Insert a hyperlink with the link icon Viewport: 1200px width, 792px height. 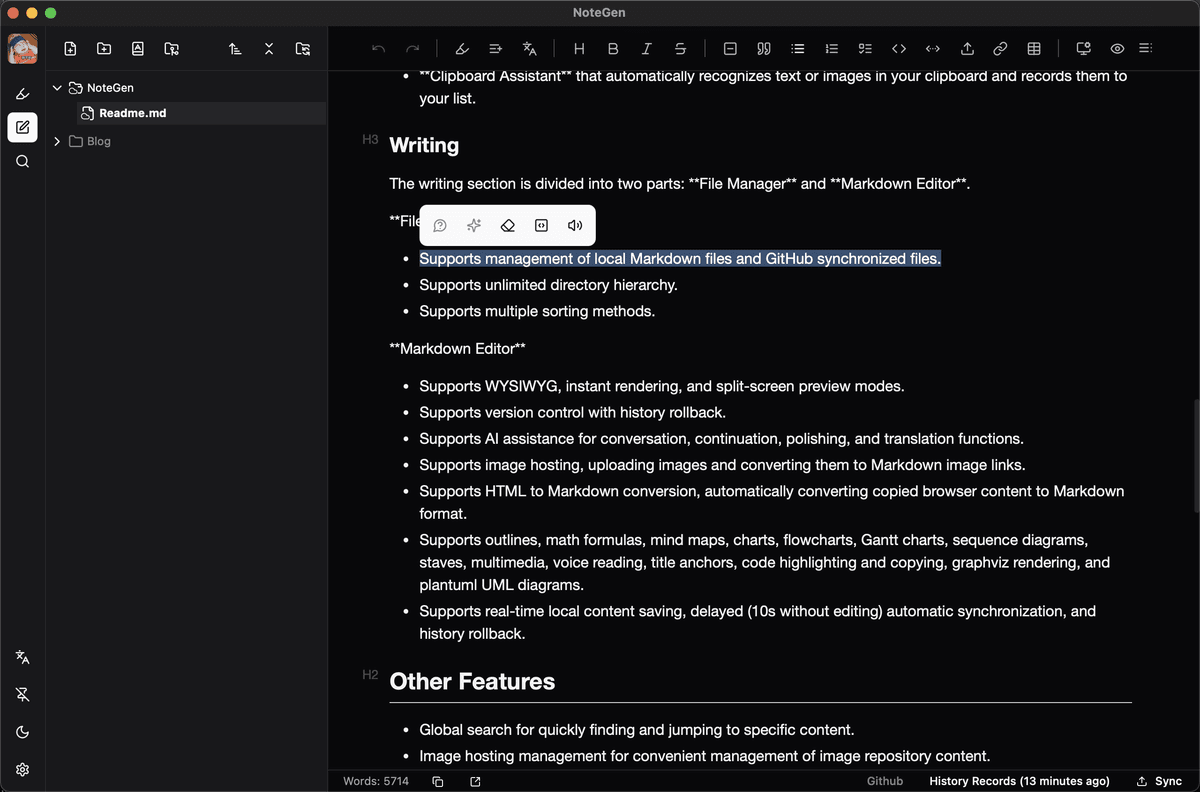(1000, 48)
